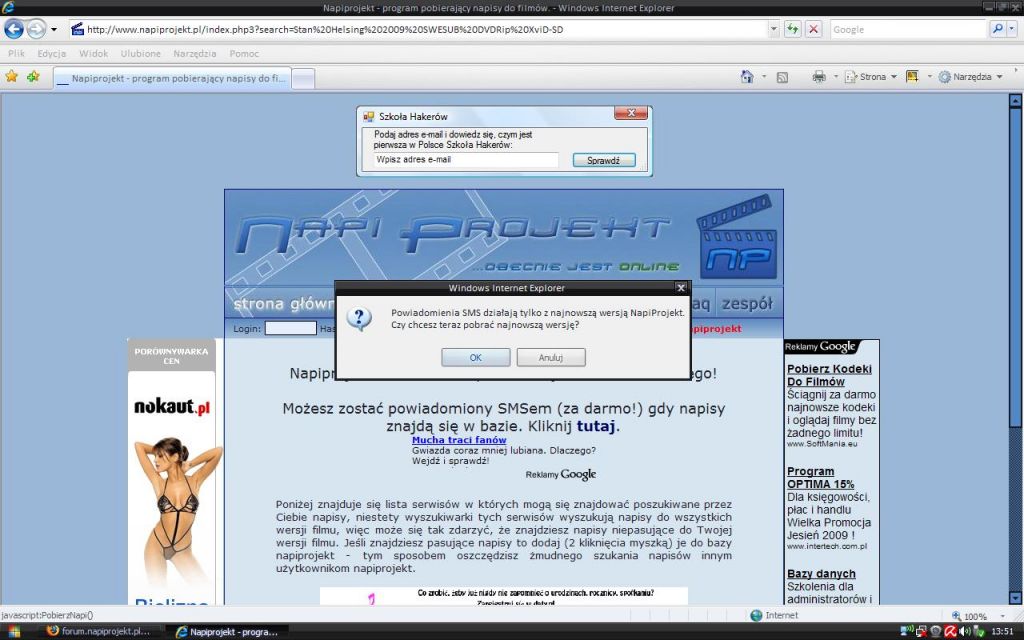Click the system tray volume speaker icon
The height and width of the screenshot is (640, 1024).
(x=965, y=632)
